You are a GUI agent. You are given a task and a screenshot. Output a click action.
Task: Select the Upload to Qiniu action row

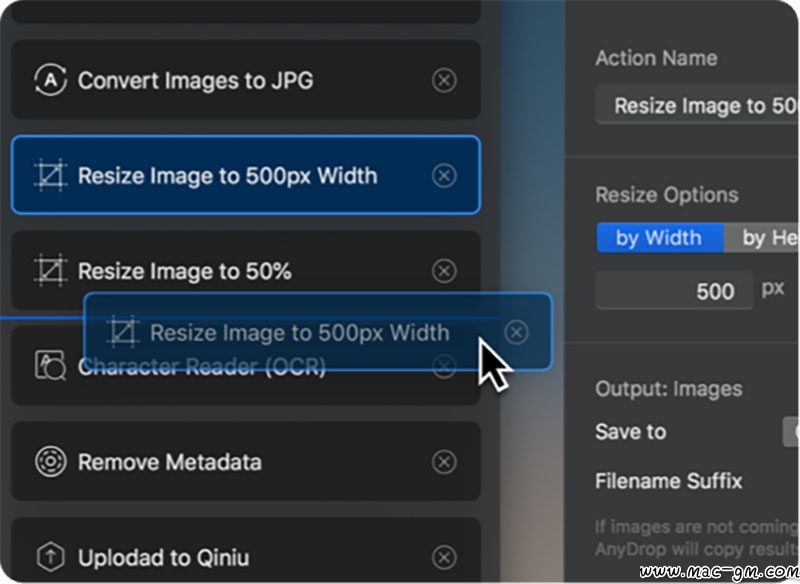tap(245, 550)
